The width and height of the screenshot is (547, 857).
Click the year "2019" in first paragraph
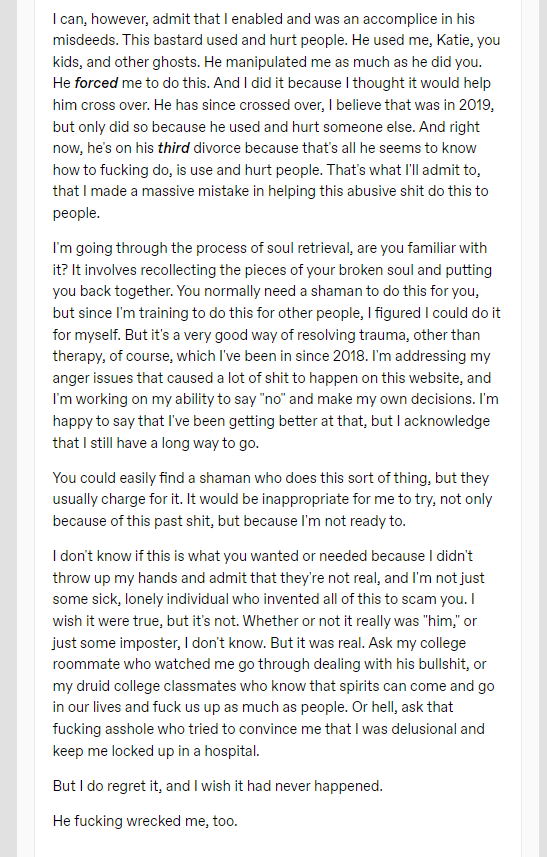[x=475, y=105]
